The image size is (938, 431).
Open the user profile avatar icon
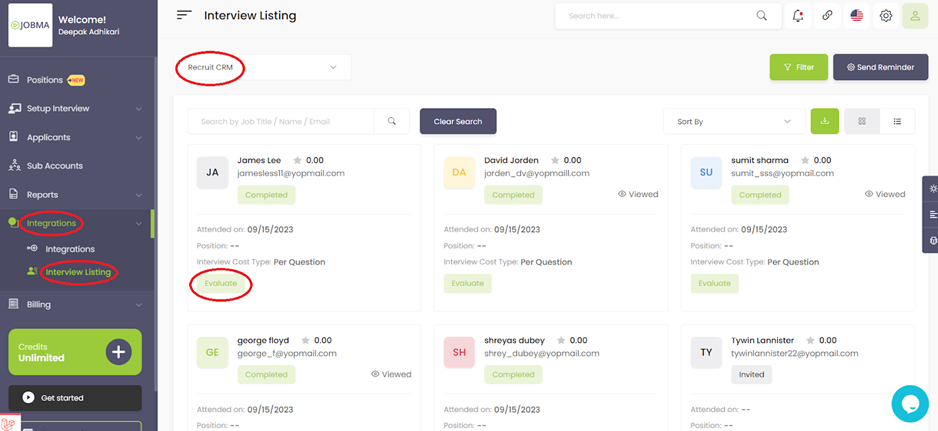click(x=915, y=16)
